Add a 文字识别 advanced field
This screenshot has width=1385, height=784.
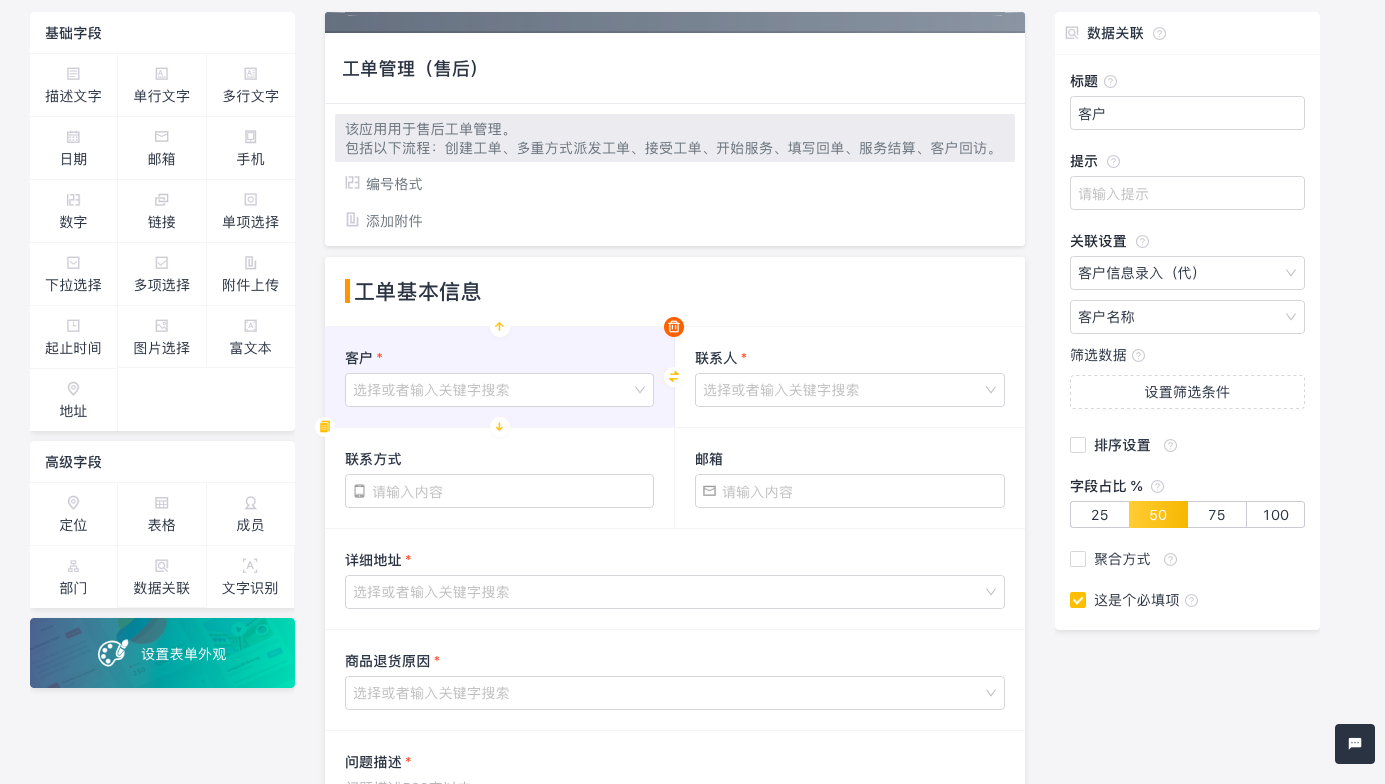tap(251, 577)
